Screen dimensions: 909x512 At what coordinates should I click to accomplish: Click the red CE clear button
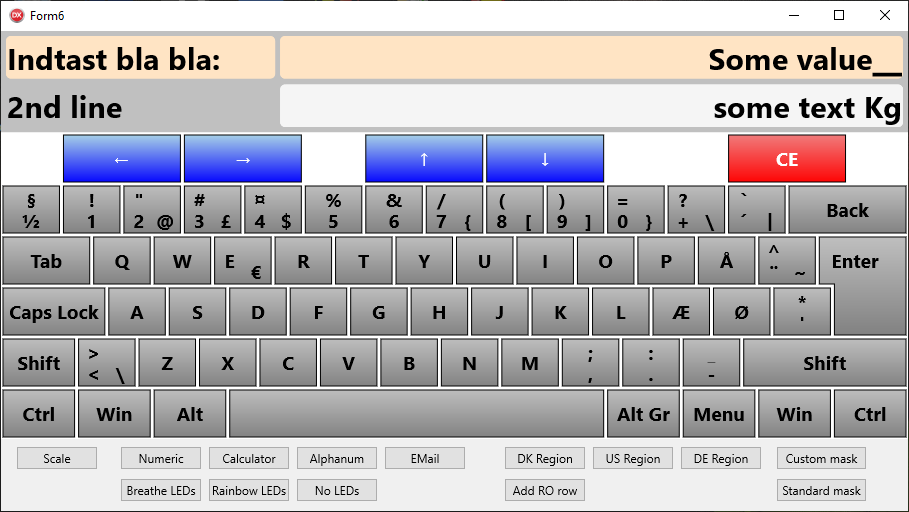787,159
